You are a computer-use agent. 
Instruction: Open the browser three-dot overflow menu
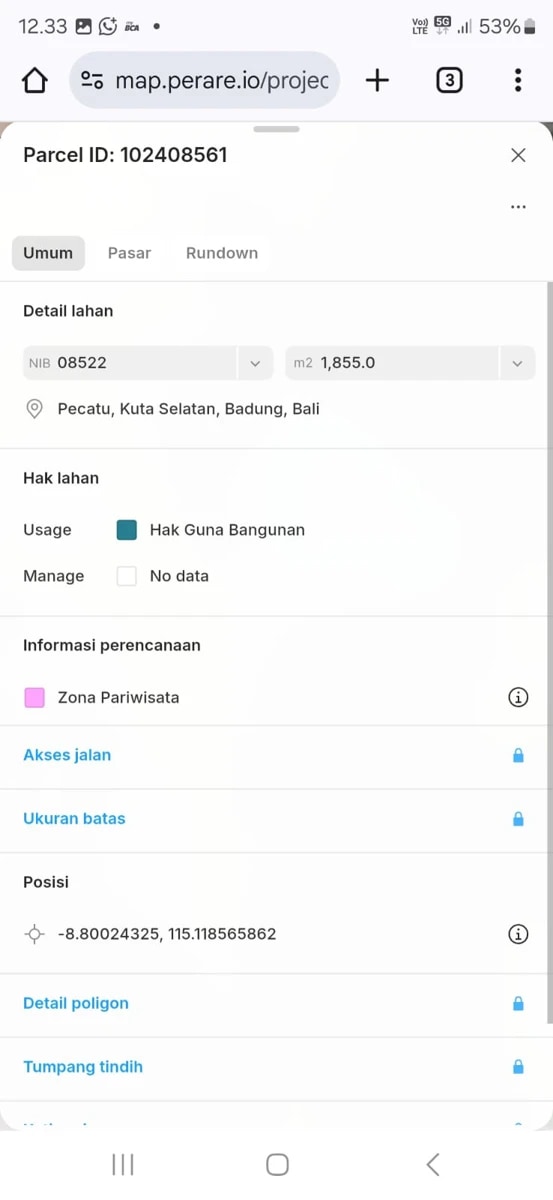click(517, 81)
